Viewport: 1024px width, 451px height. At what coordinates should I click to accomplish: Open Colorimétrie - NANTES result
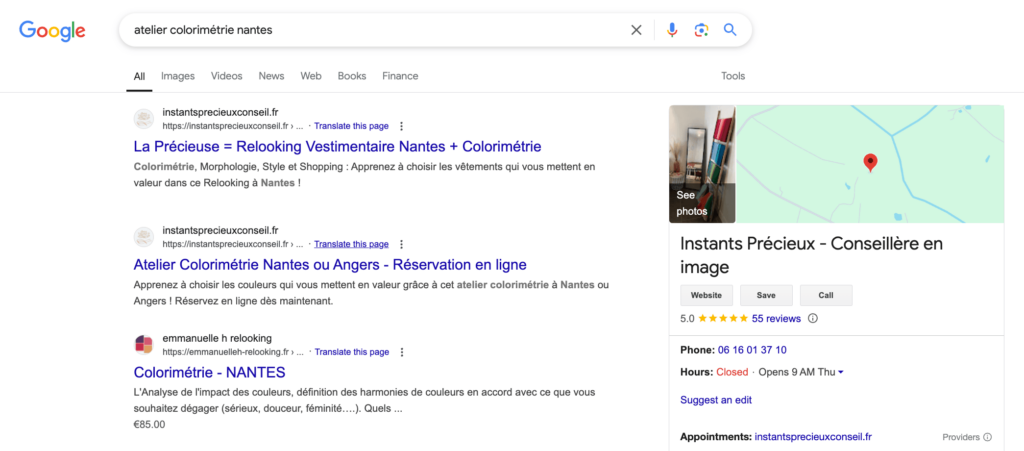click(210, 372)
